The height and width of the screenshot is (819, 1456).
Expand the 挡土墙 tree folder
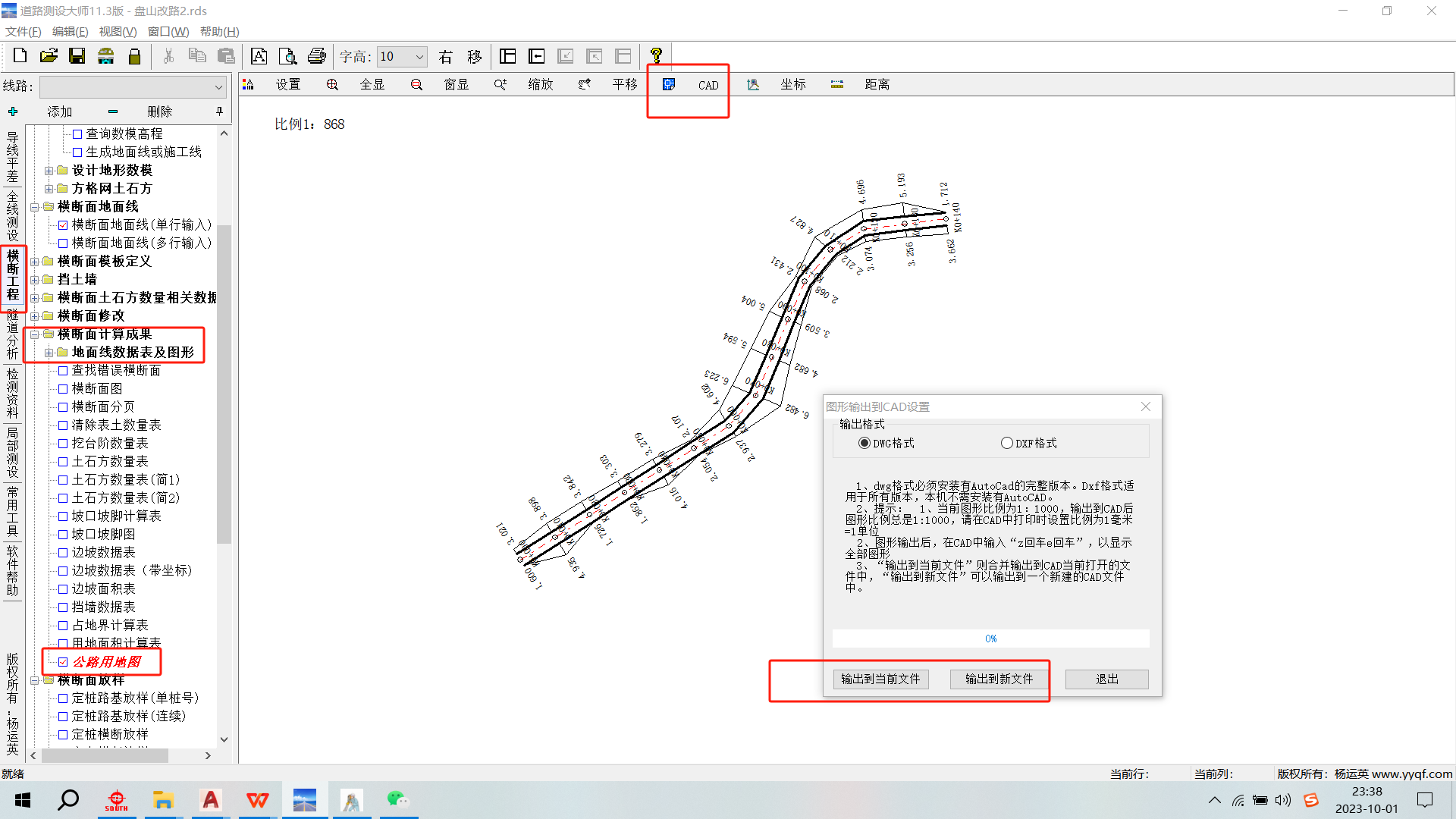coord(35,280)
